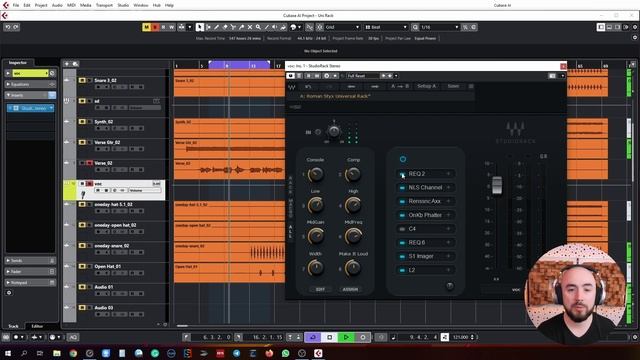Image resolution: width=640 pixels, height=360 pixels.
Task: Select the Play speaker tool
Action: coord(275,27)
